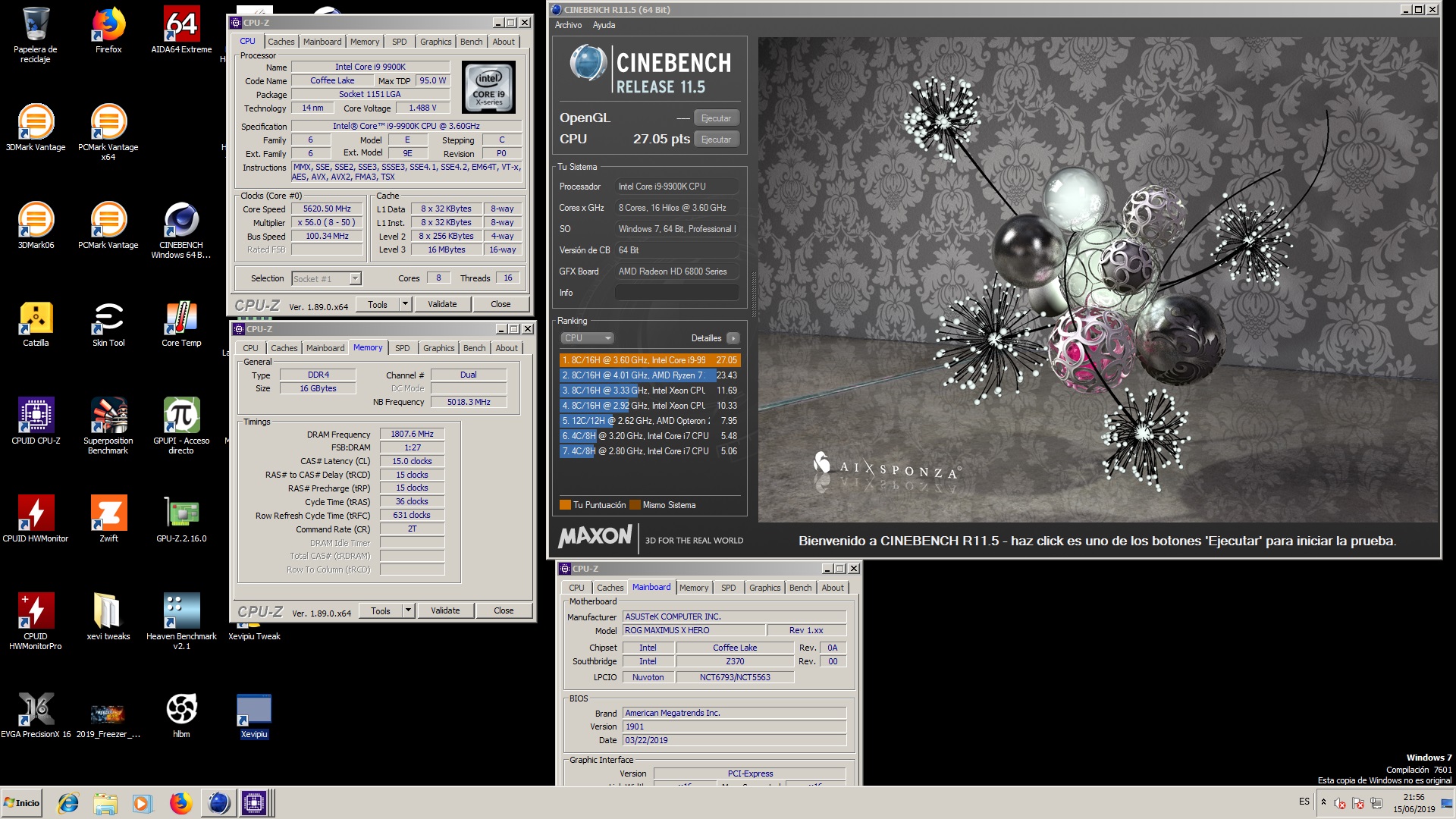The height and width of the screenshot is (819, 1456).
Task: Open the Skin Tool shortcut
Action: 108,323
